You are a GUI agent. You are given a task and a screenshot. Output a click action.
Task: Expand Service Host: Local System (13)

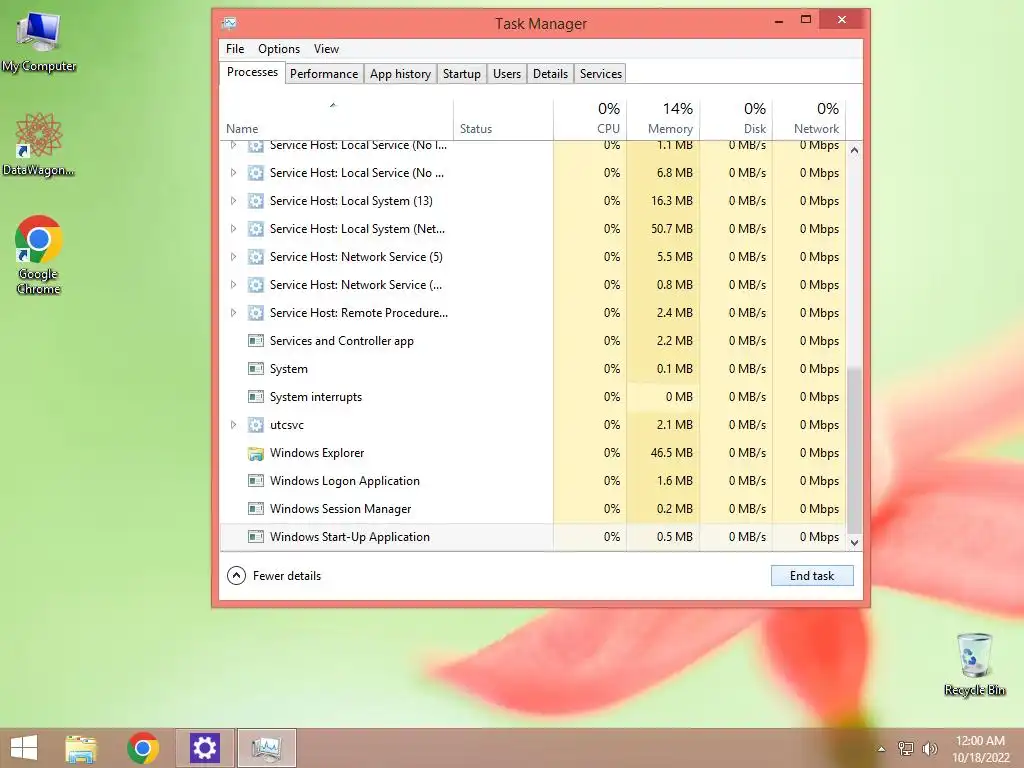[x=233, y=201]
